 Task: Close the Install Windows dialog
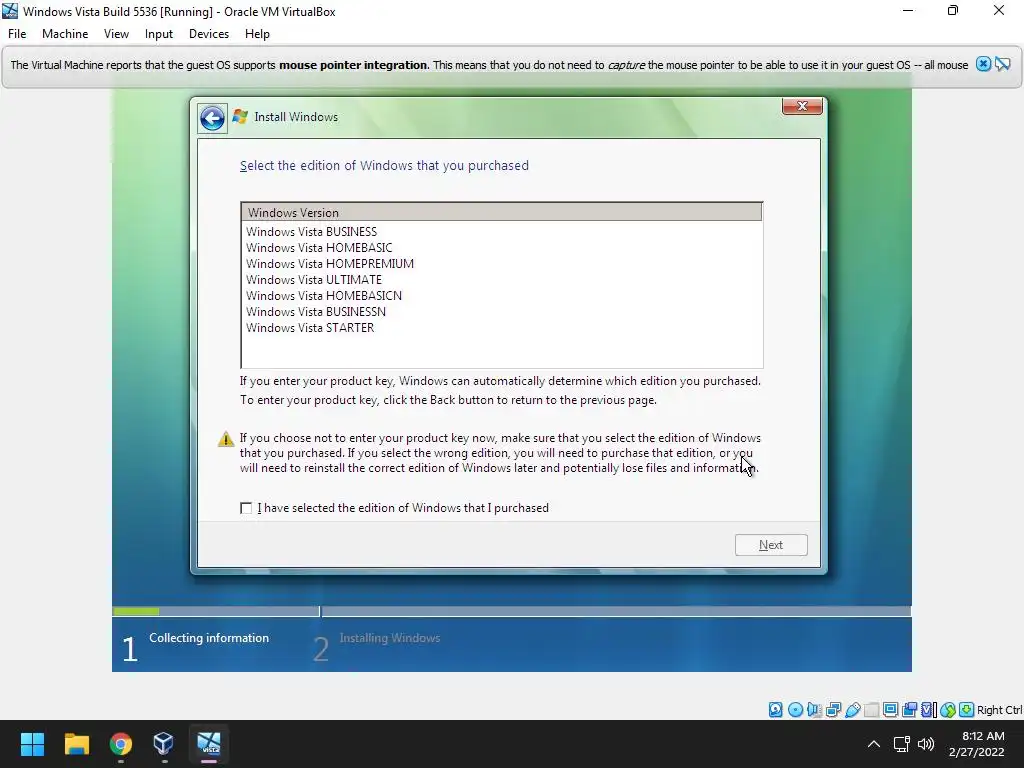point(802,106)
